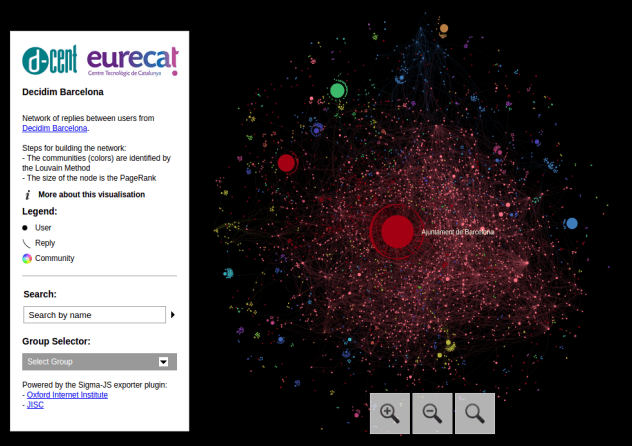Select the large green community node
Viewport: 632px width, 446px height.
click(x=337, y=91)
